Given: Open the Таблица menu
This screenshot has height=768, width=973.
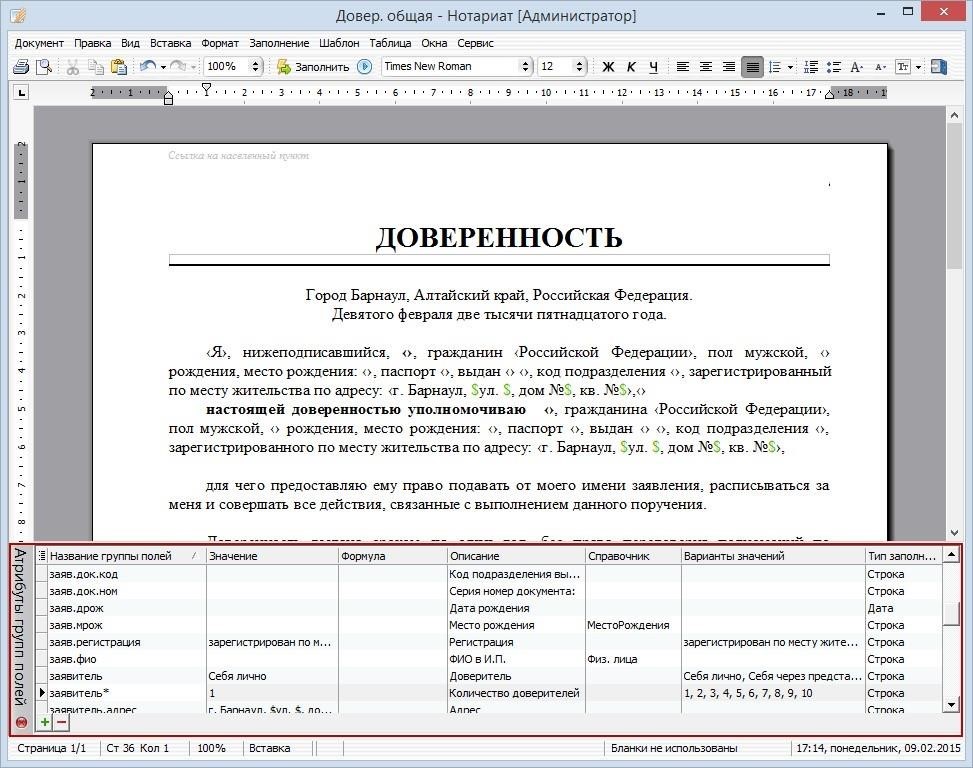Looking at the screenshot, I should pyautogui.click(x=390, y=43).
